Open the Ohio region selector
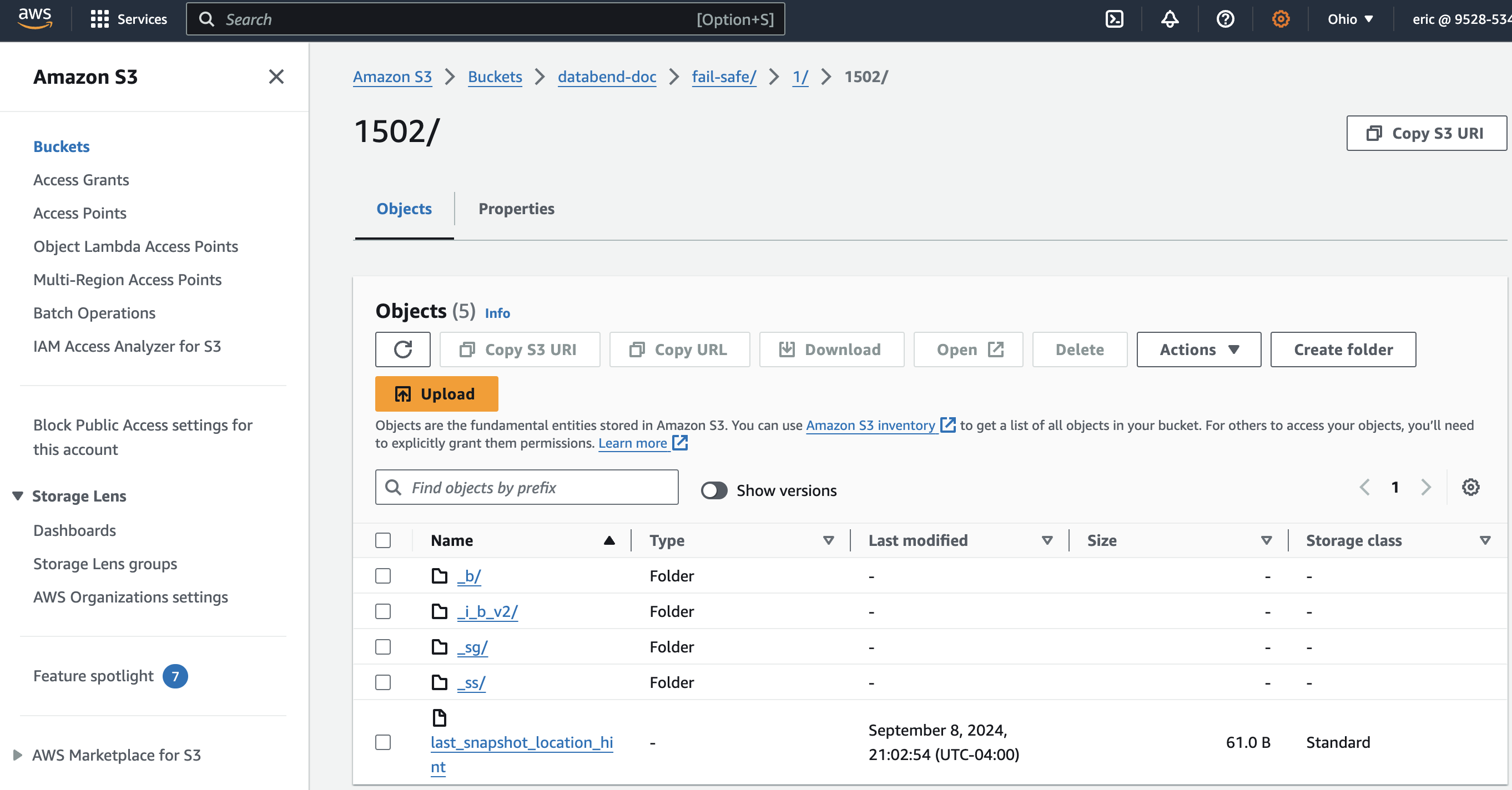Viewport: 1512px width, 790px height. [x=1350, y=19]
